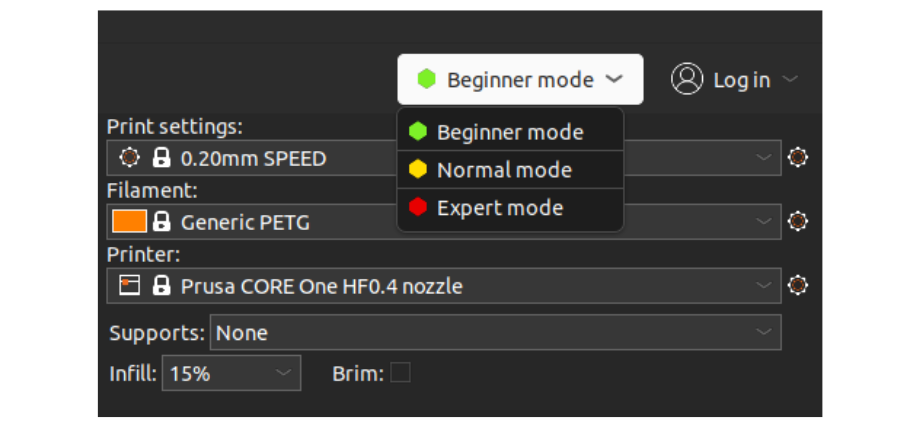Viewport: 920px width, 428px height.
Task: Click the Infill label
Action: tap(133, 373)
